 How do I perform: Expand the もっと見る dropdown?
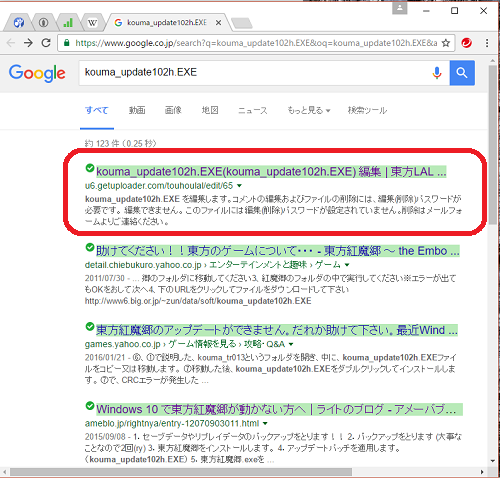[309, 110]
